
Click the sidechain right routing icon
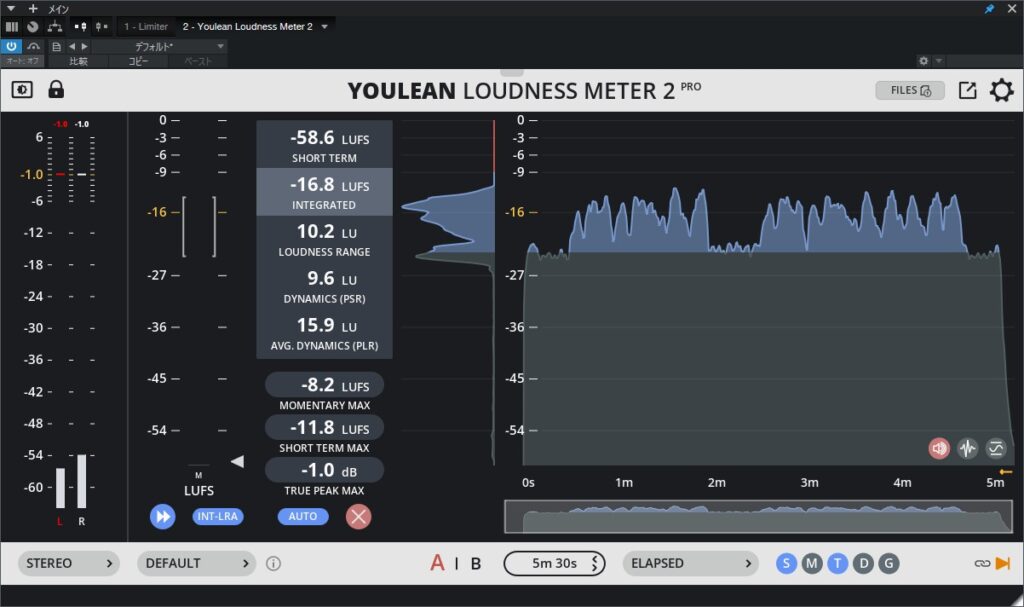tap(102, 27)
